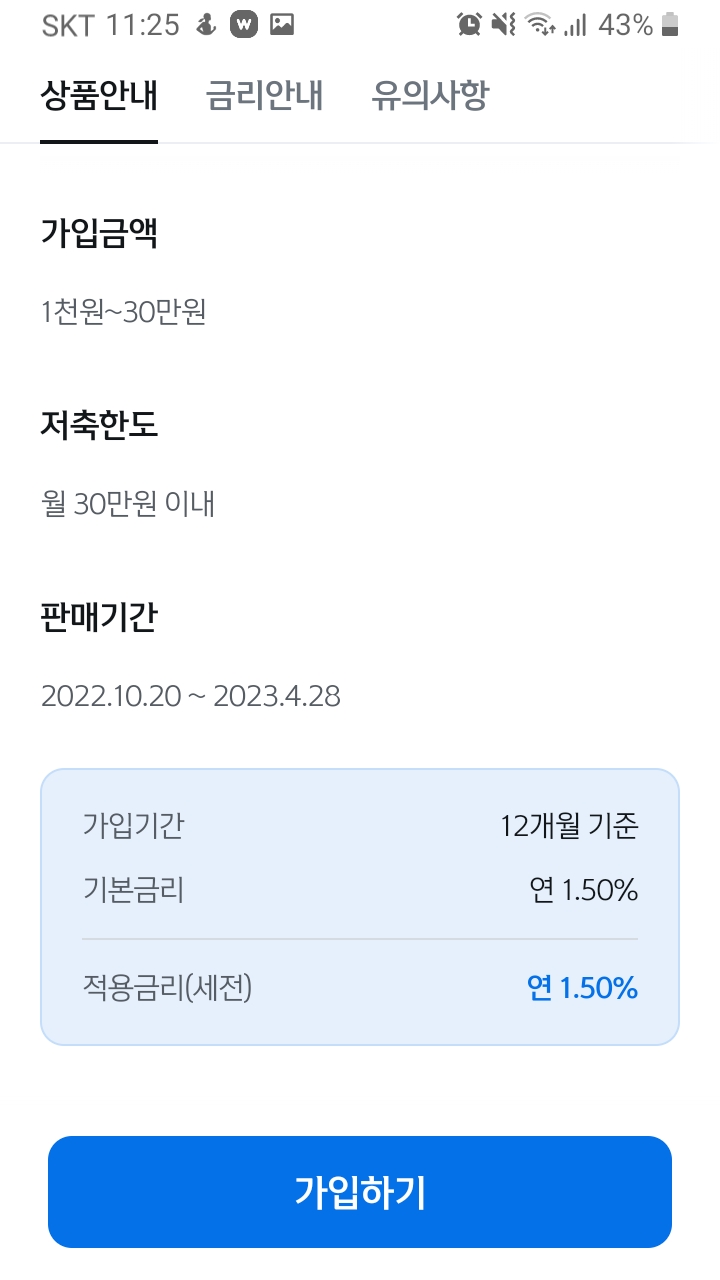
Task: Tap the mobile signal bars icon
Action: tap(575, 25)
